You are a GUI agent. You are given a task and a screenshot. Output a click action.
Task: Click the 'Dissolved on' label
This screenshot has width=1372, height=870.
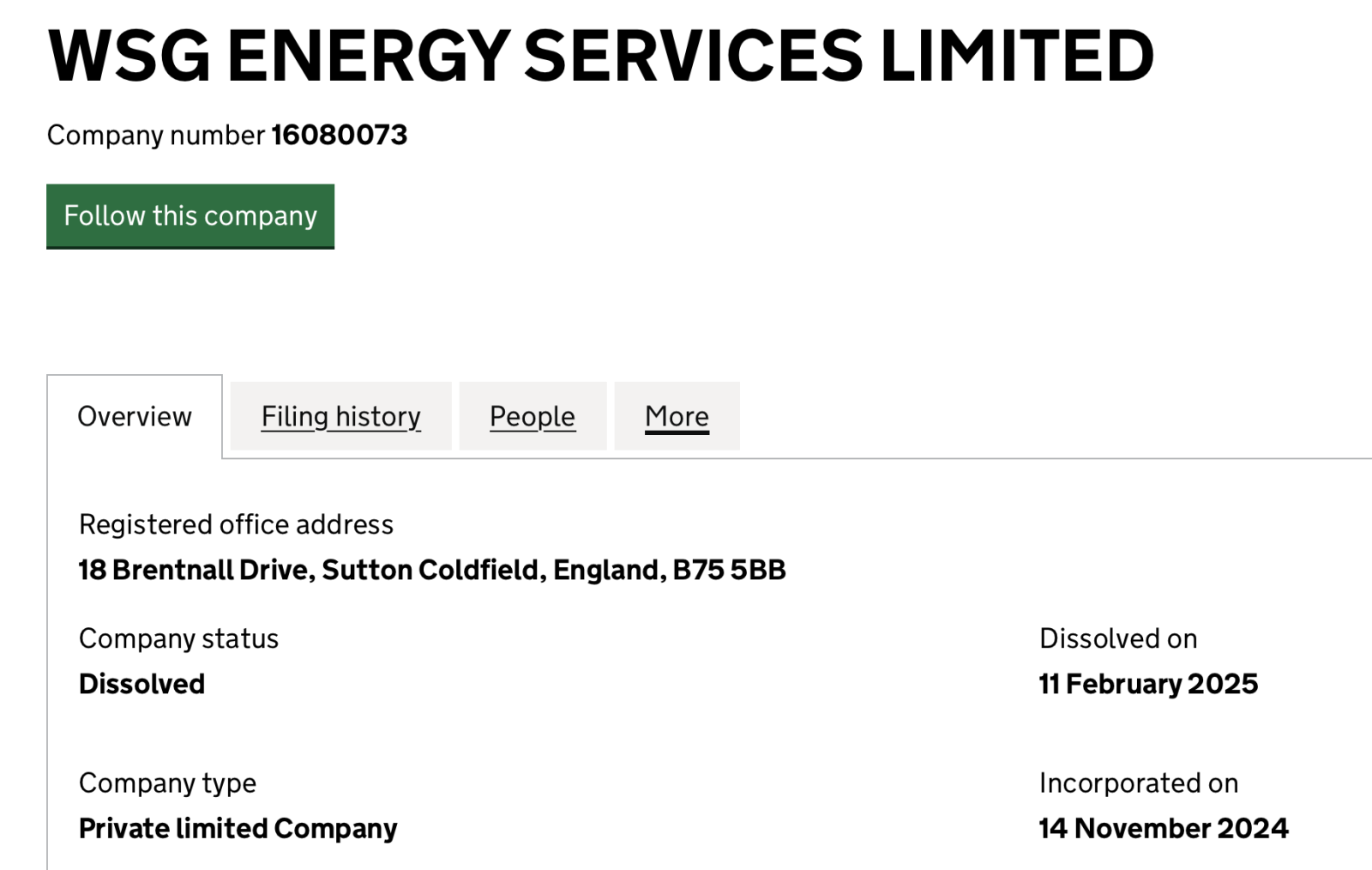point(1118,639)
